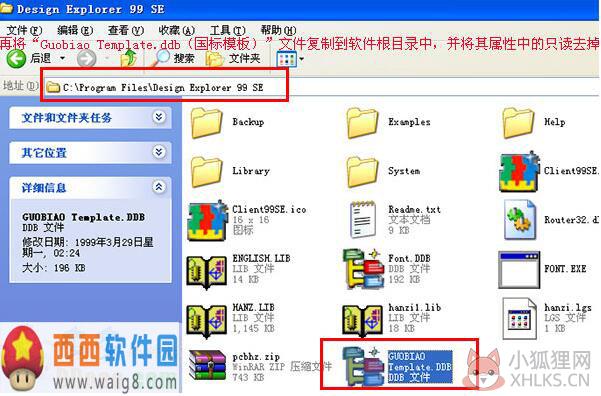Click the Views icon in toolbar
The width and height of the screenshot is (601, 396).
287,59
